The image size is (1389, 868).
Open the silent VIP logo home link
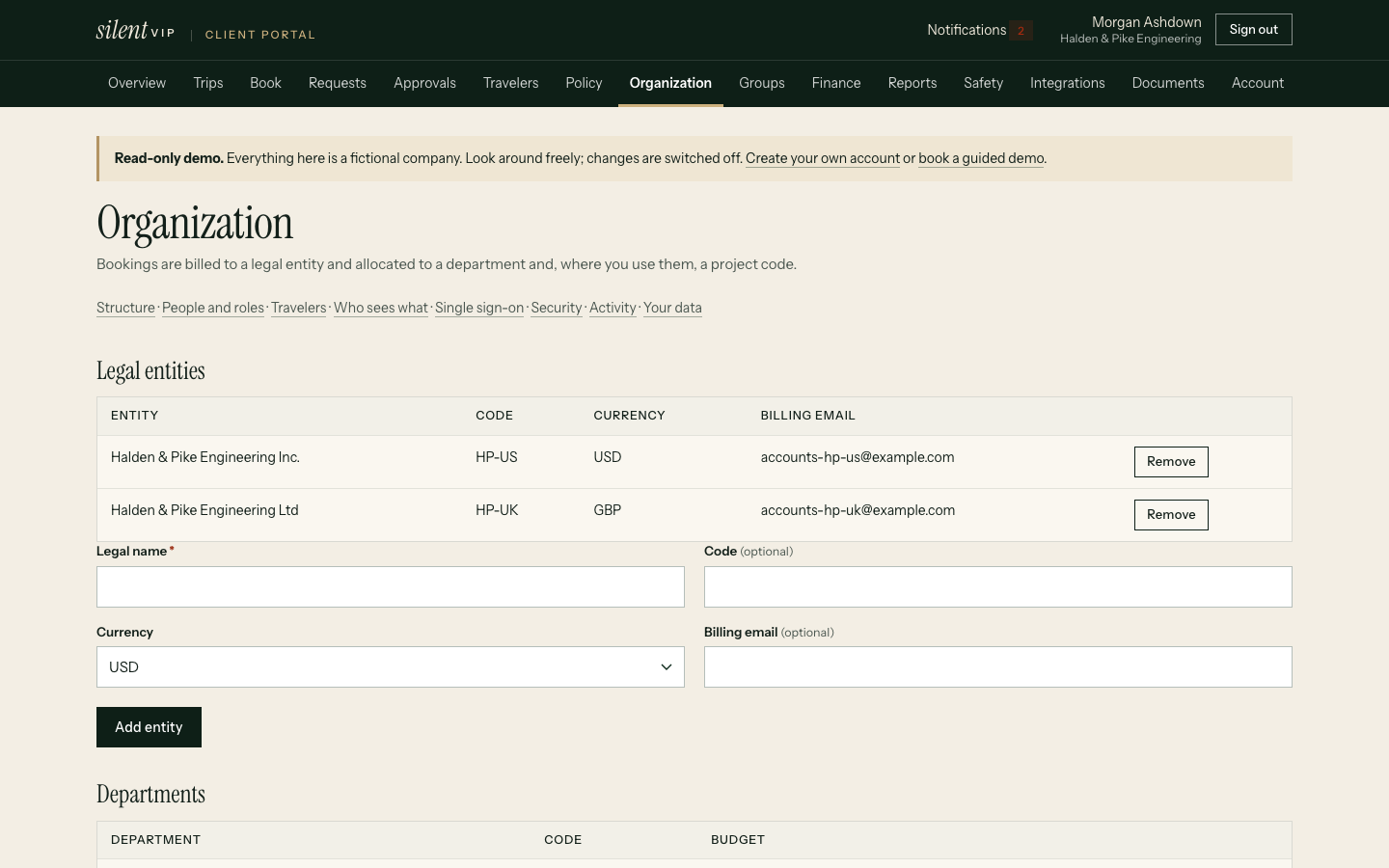click(x=136, y=31)
